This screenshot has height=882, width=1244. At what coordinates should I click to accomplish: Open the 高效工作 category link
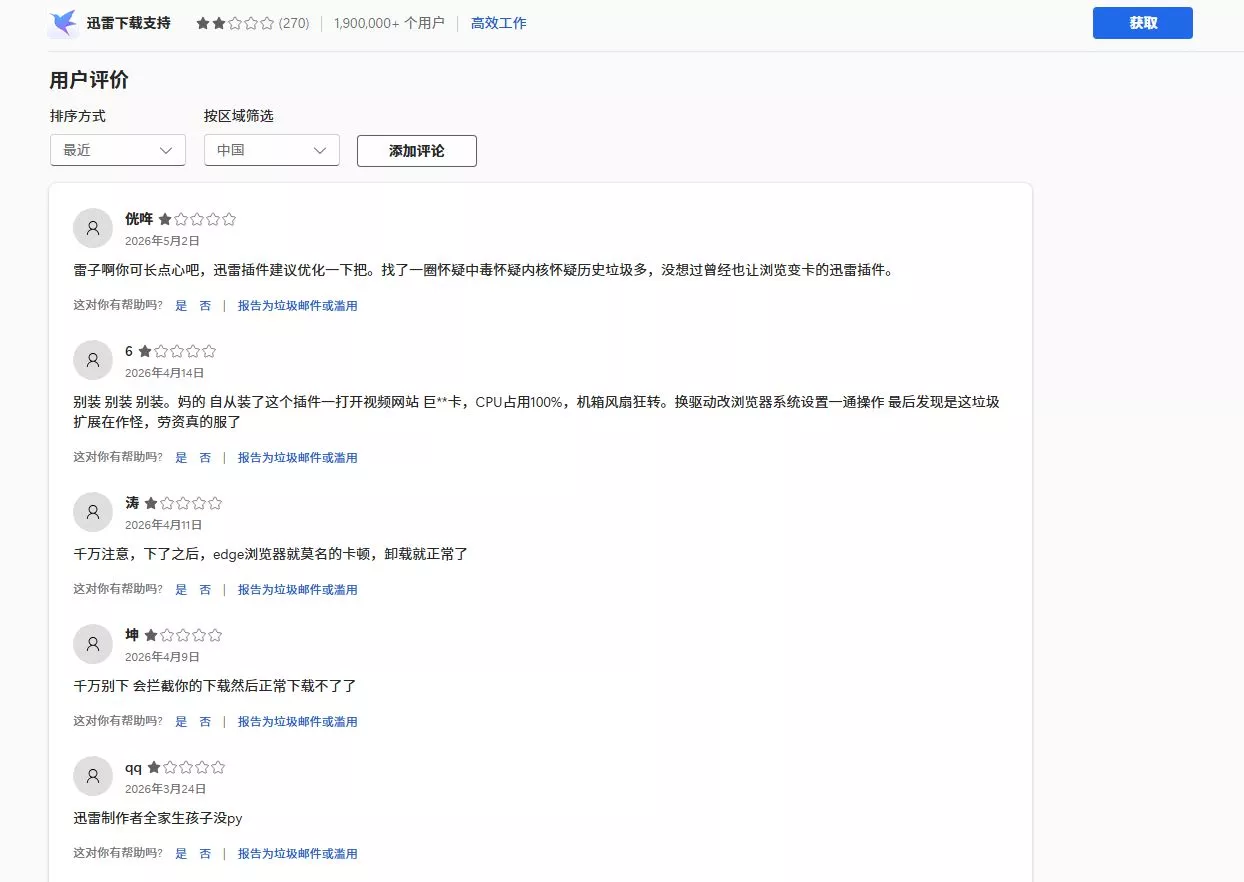coord(498,23)
